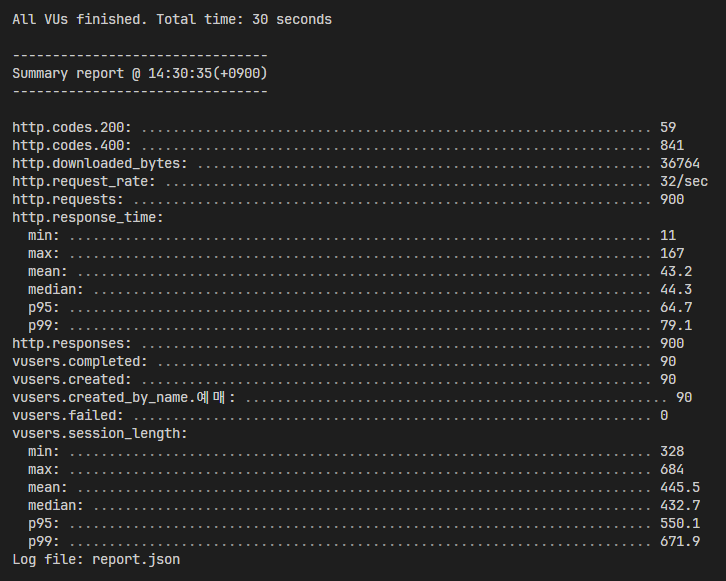This screenshot has height=581, width=726.
Task: Click the vusers.completed label
Action: pos(80,362)
